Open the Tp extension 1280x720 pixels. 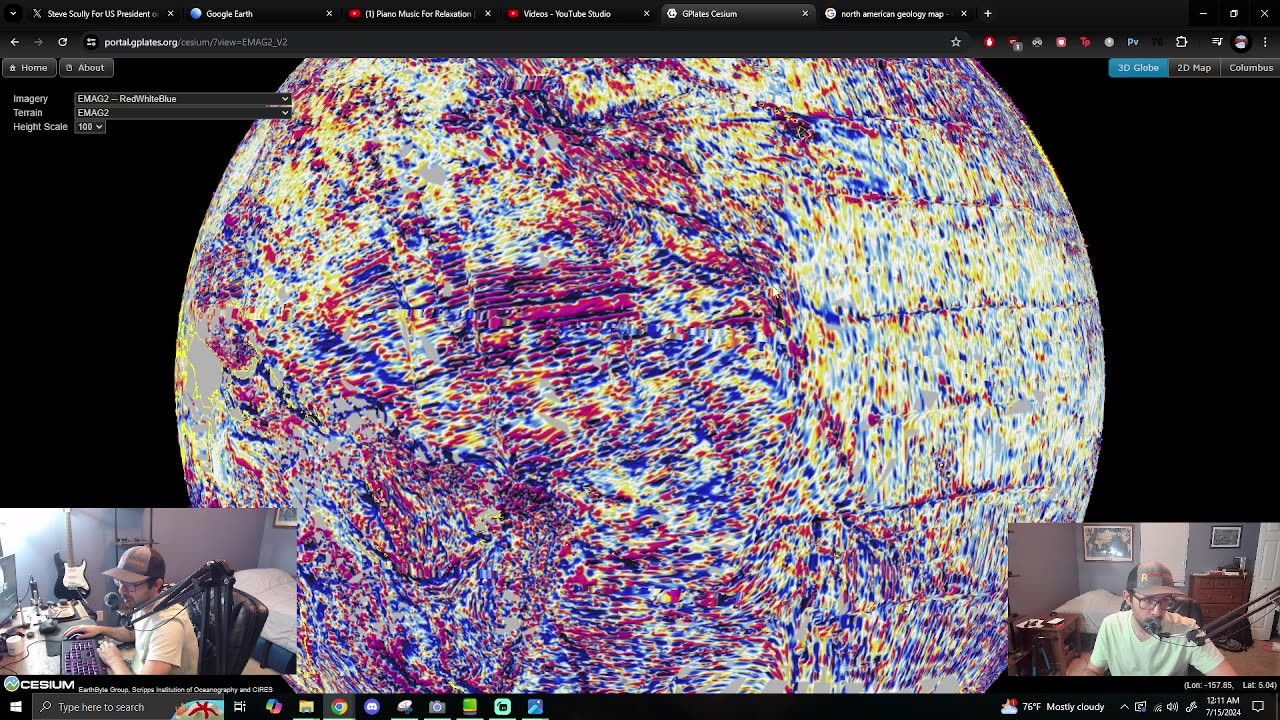point(1085,42)
